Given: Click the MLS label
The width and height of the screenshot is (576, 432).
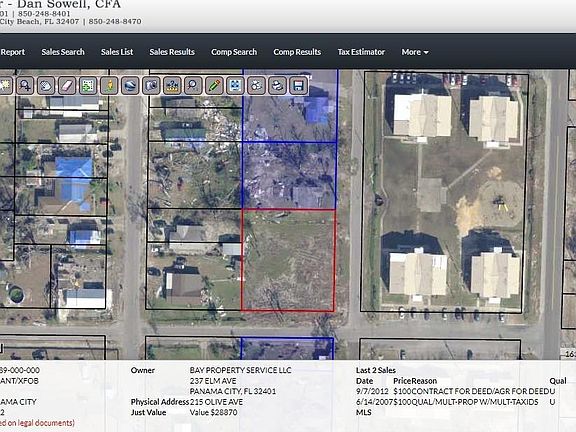Looking at the screenshot, I should click(x=364, y=413).
